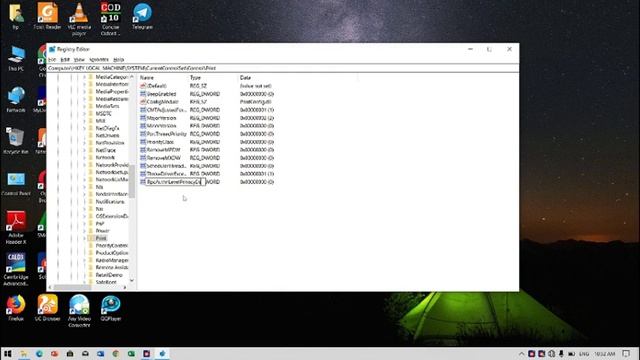Expand the SafeBoot key
Image resolution: width=640 pixels, height=360 pixels.
pyautogui.click(x=84, y=282)
